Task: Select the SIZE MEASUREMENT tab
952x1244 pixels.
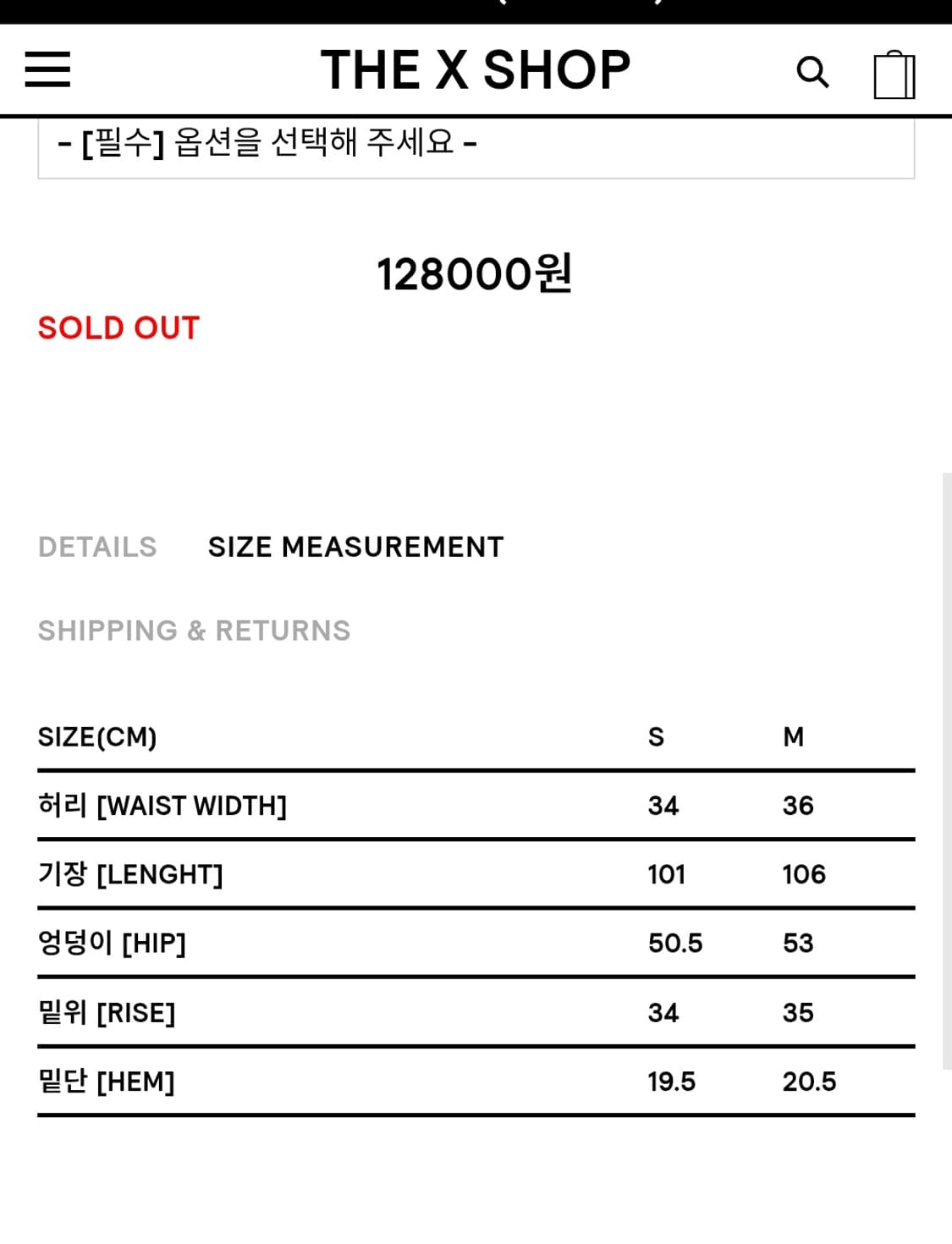Action: tap(355, 547)
